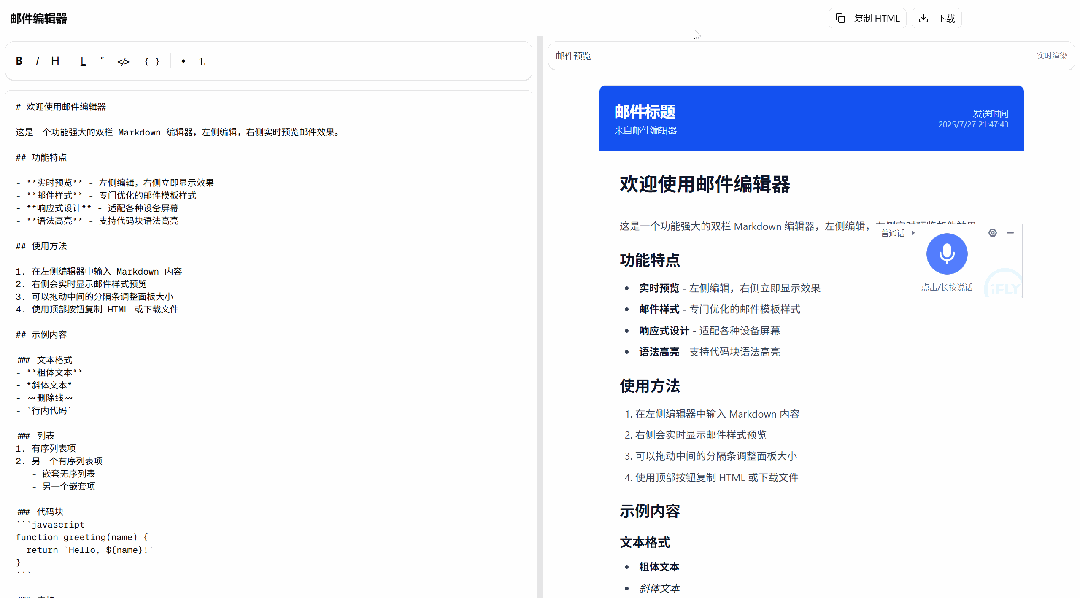This screenshot has width=1080, height=598.
Task: Click the editor line '1. 有序列表项'
Action: pyautogui.click(x=45, y=448)
